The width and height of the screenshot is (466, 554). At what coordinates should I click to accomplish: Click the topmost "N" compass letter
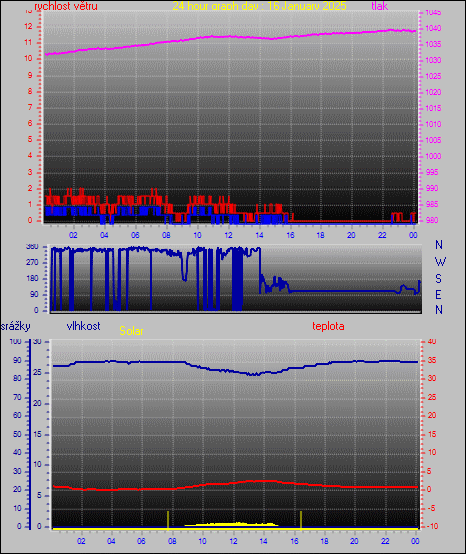(x=439, y=244)
